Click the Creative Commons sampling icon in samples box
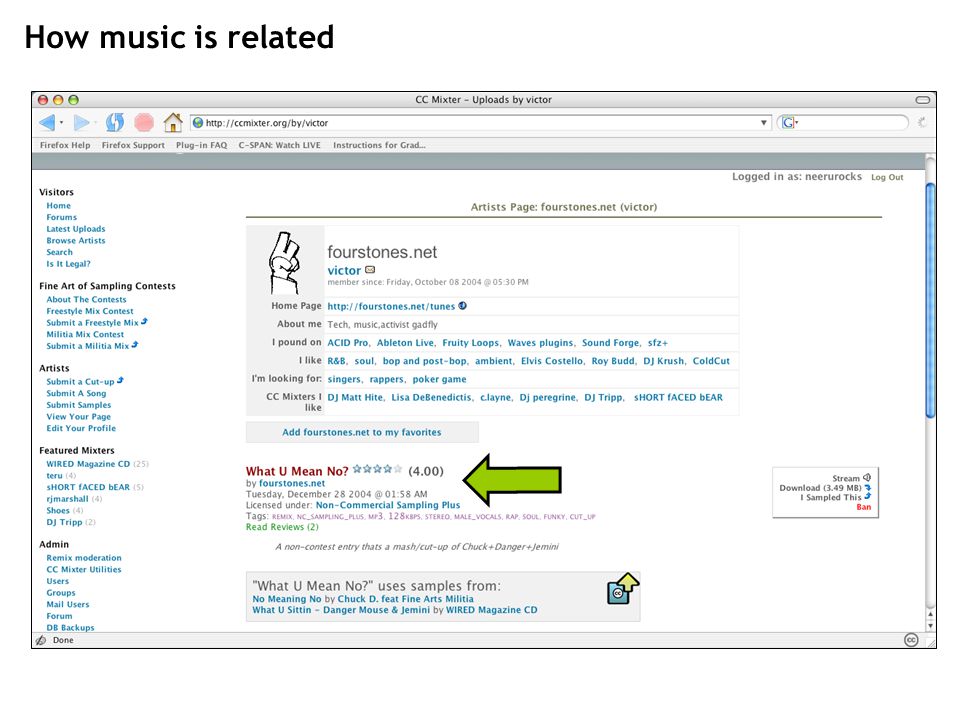 point(622,589)
